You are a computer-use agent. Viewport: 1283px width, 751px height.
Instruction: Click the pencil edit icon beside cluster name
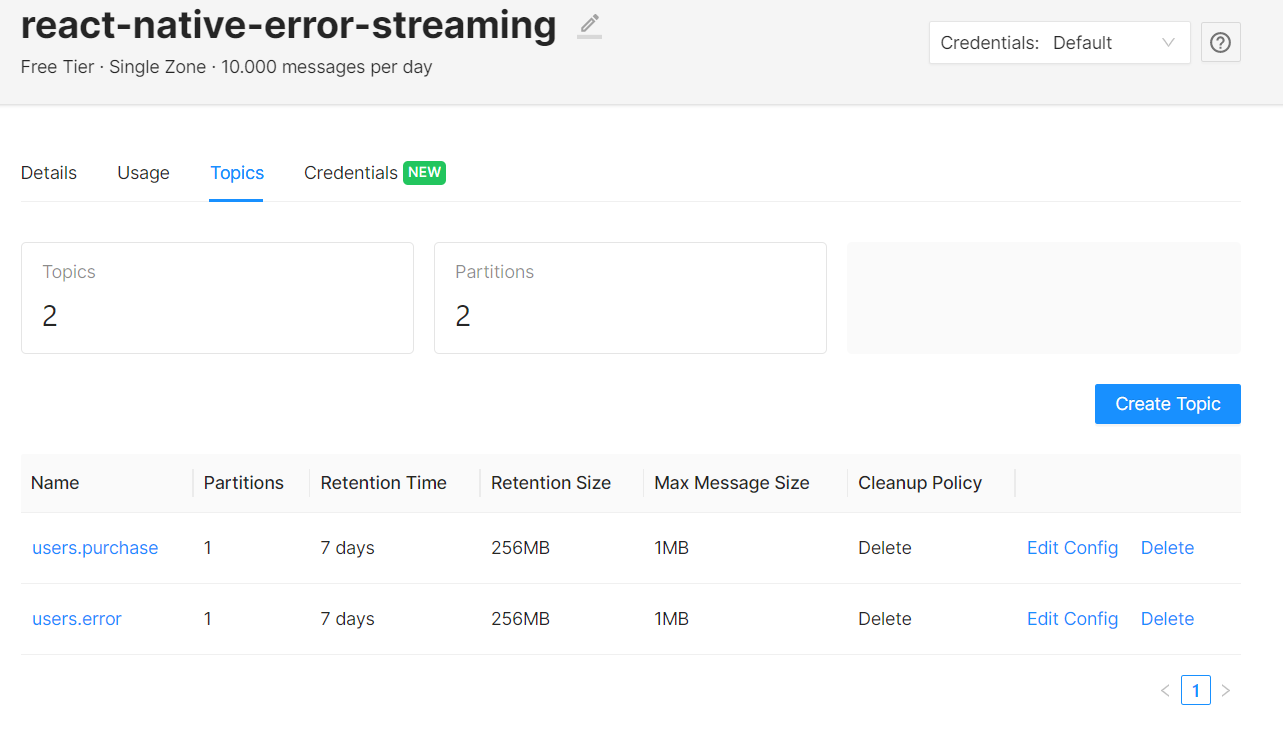[590, 25]
